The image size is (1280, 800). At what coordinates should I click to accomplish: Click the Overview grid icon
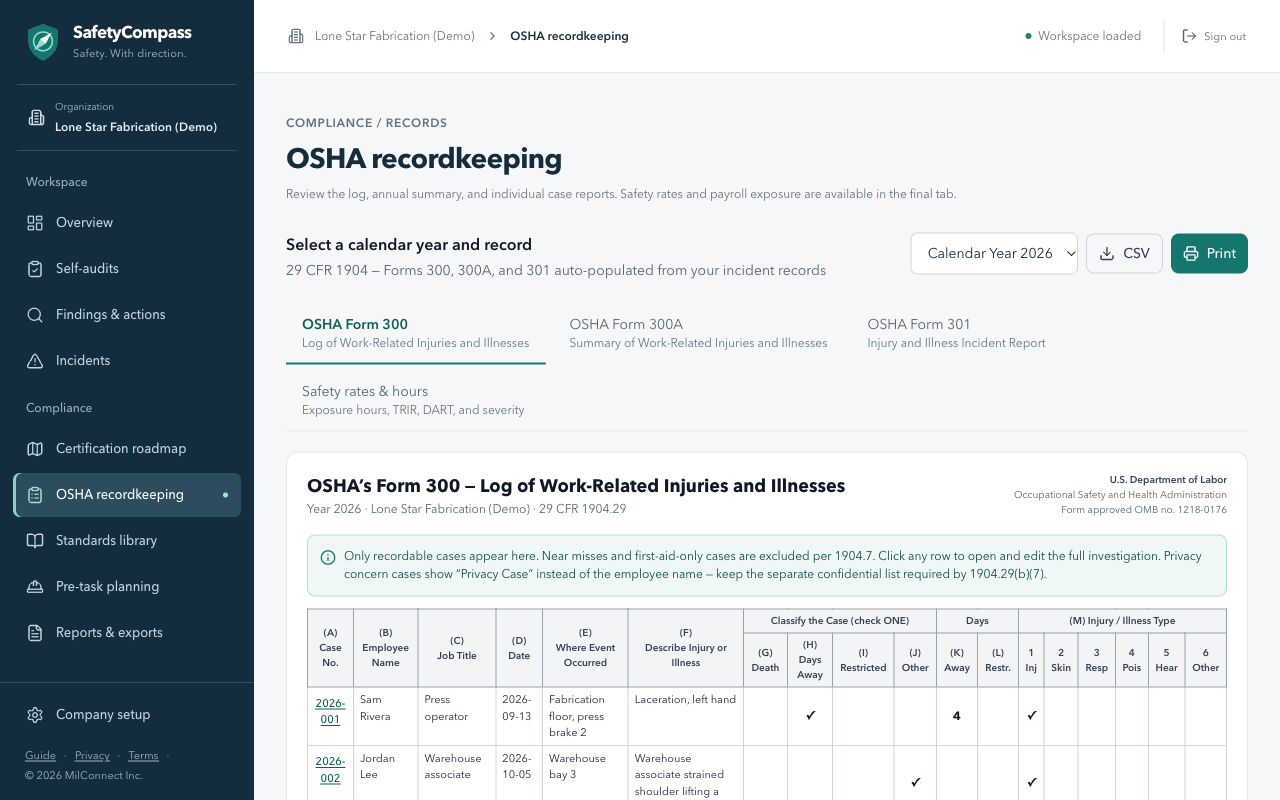35,223
